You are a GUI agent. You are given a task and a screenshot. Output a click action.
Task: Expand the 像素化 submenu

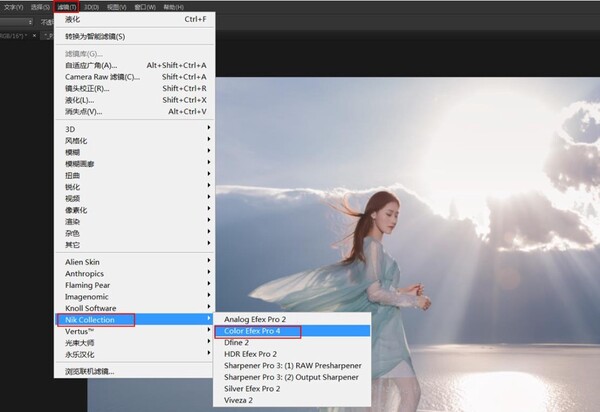pos(135,210)
